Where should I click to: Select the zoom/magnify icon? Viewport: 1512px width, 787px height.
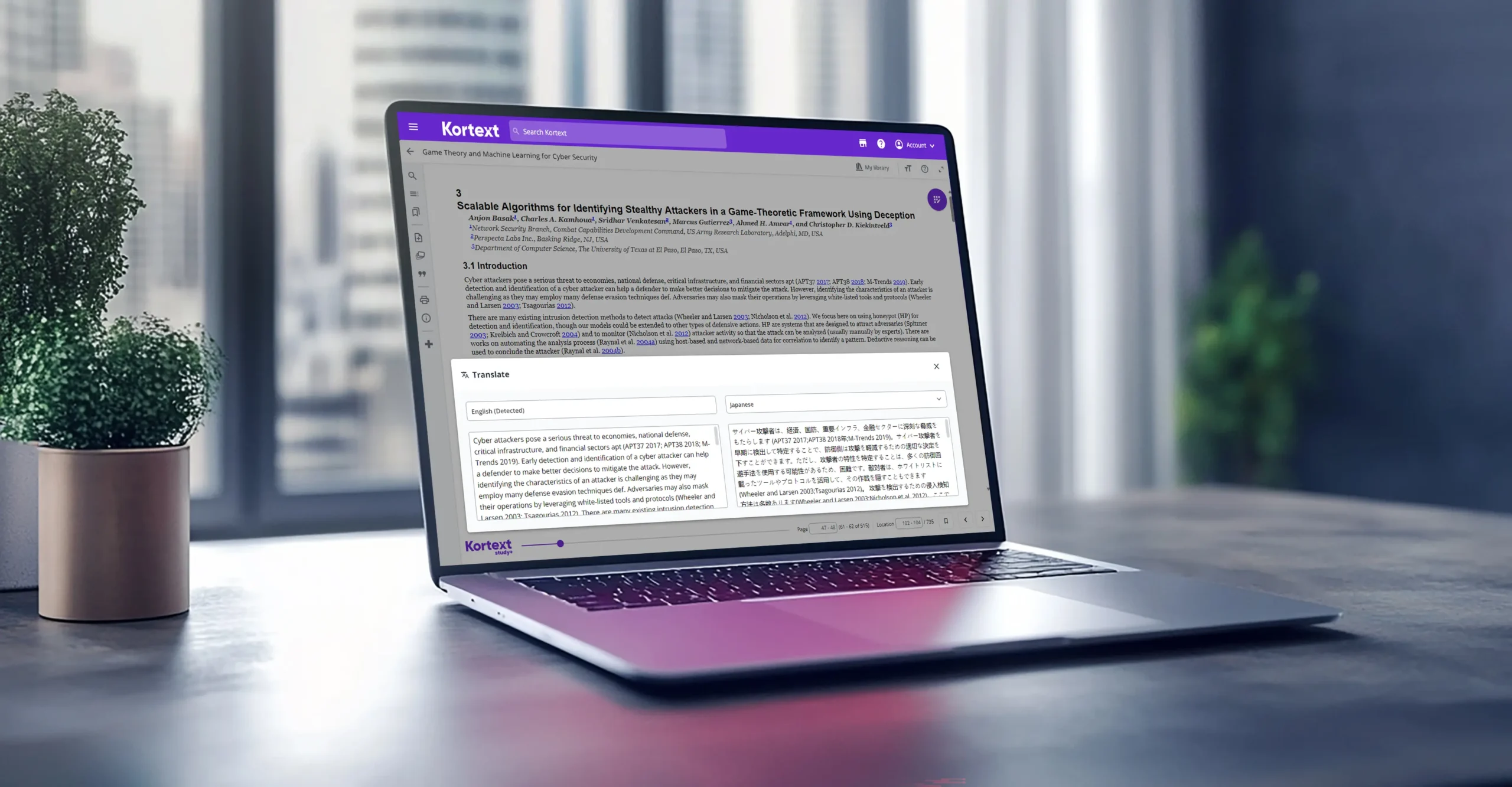click(x=413, y=175)
